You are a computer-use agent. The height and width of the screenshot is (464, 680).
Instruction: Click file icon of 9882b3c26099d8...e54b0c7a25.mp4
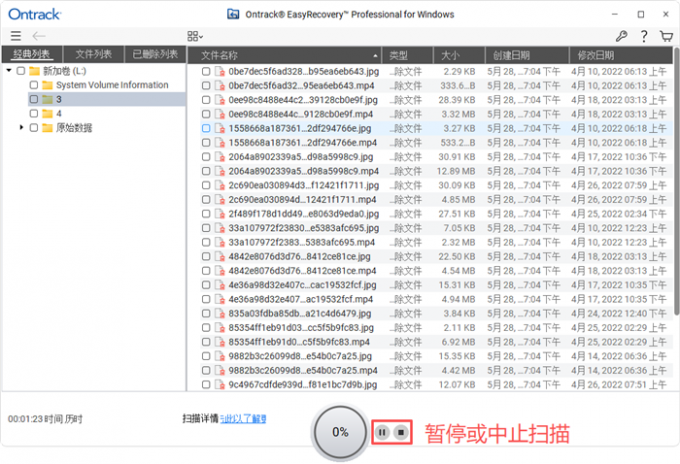tap(220, 371)
